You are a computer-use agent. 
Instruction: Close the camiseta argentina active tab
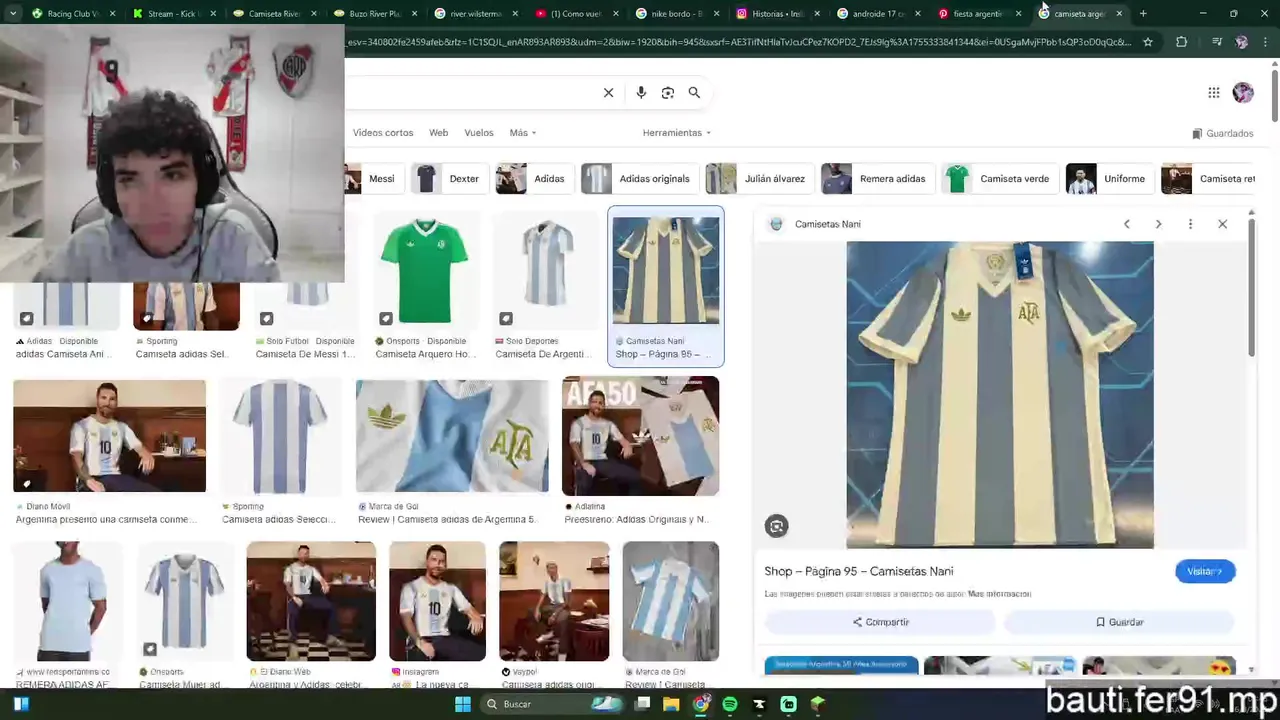coord(1119,14)
